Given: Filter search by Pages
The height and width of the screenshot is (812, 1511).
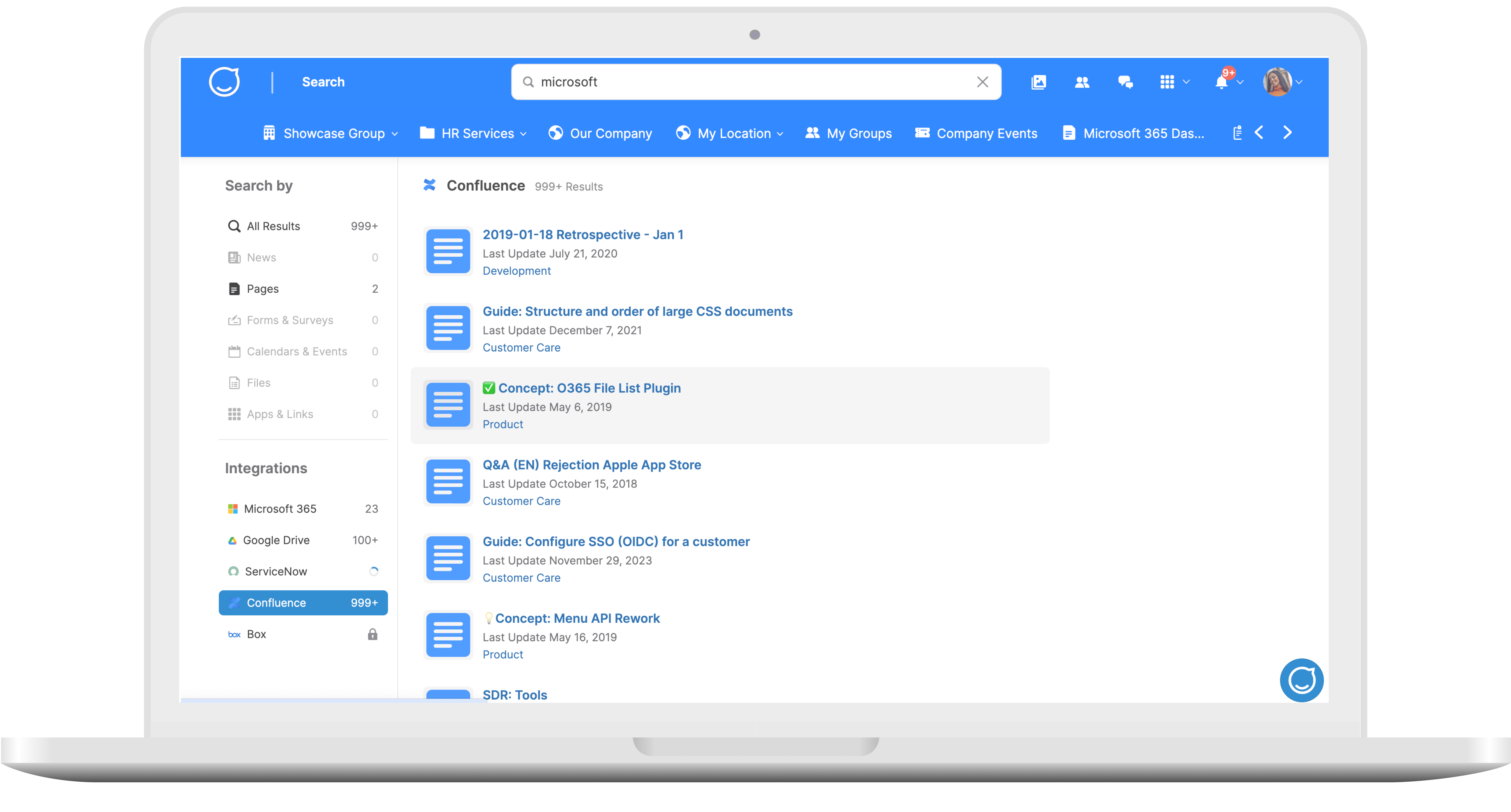Looking at the screenshot, I should tap(303, 289).
